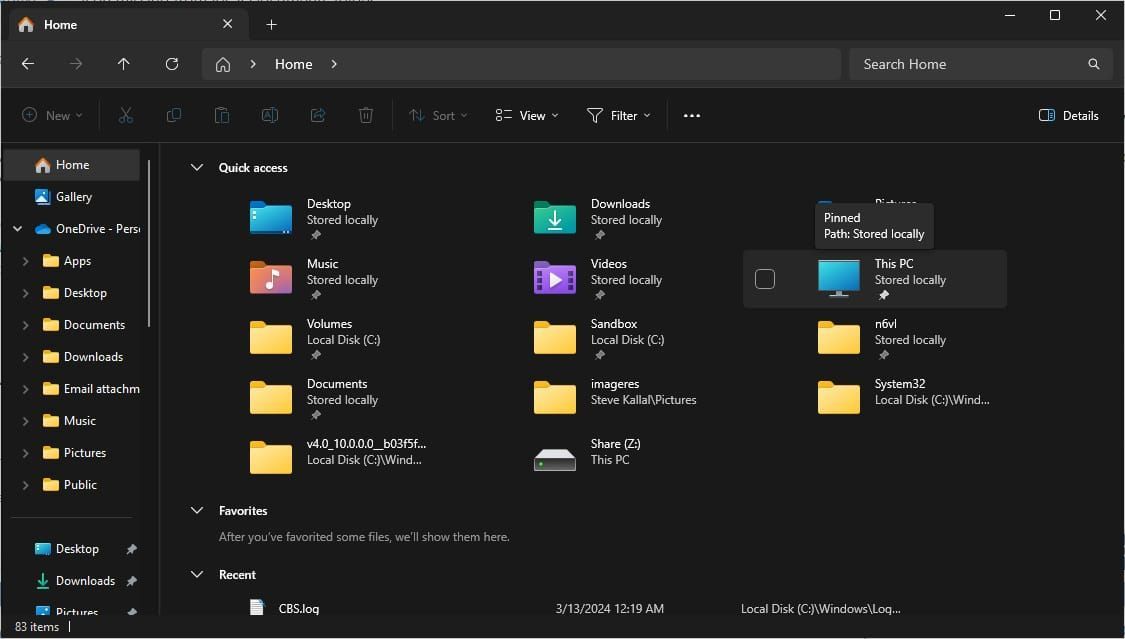Click the home icon in the address bar
Screen dimensions: 1125x639
tap(221, 63)
